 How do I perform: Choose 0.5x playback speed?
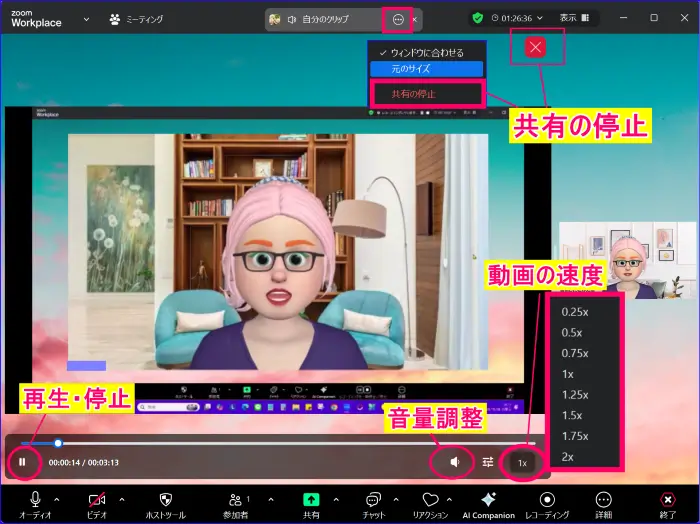coord(572,333)
